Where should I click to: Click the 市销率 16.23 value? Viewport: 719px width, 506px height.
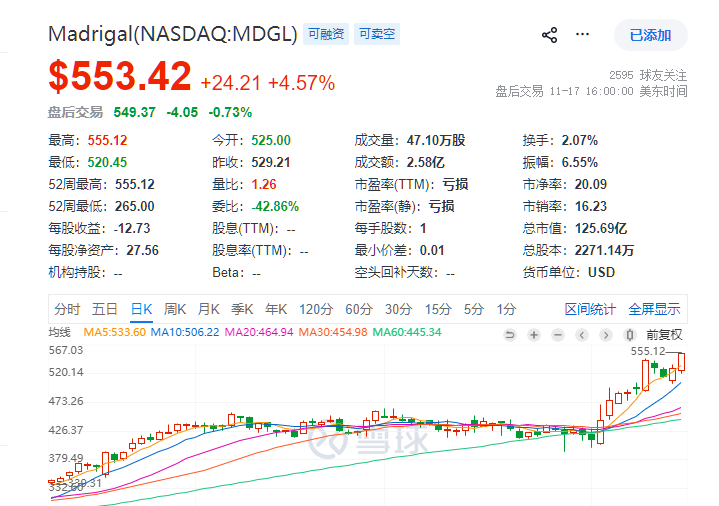click(x=591, y=206)
